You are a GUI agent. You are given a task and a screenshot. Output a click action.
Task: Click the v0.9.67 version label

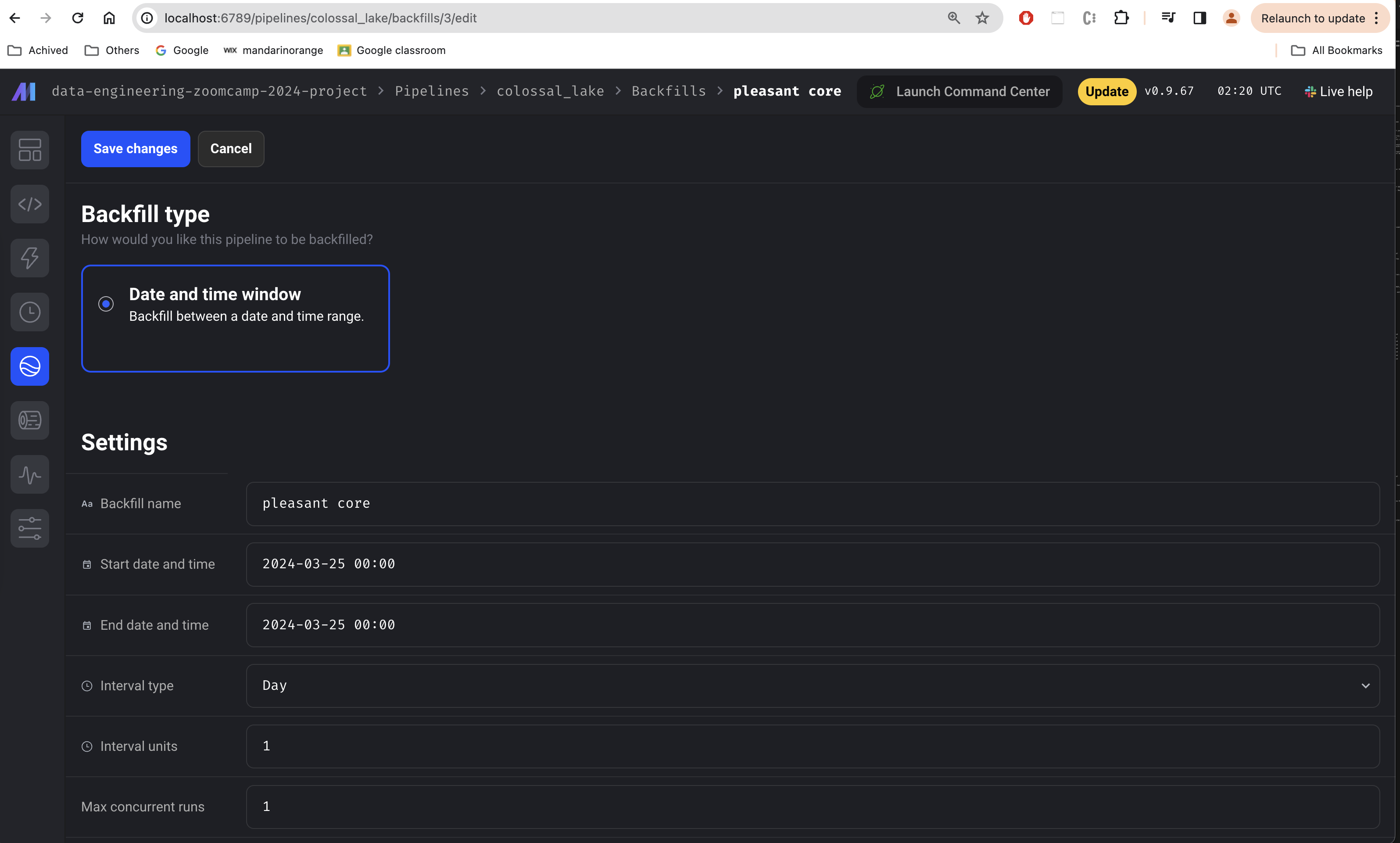click(1169, 91)
